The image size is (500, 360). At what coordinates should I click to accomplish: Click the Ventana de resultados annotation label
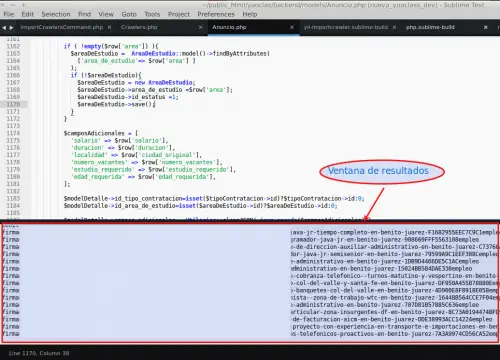378,171
